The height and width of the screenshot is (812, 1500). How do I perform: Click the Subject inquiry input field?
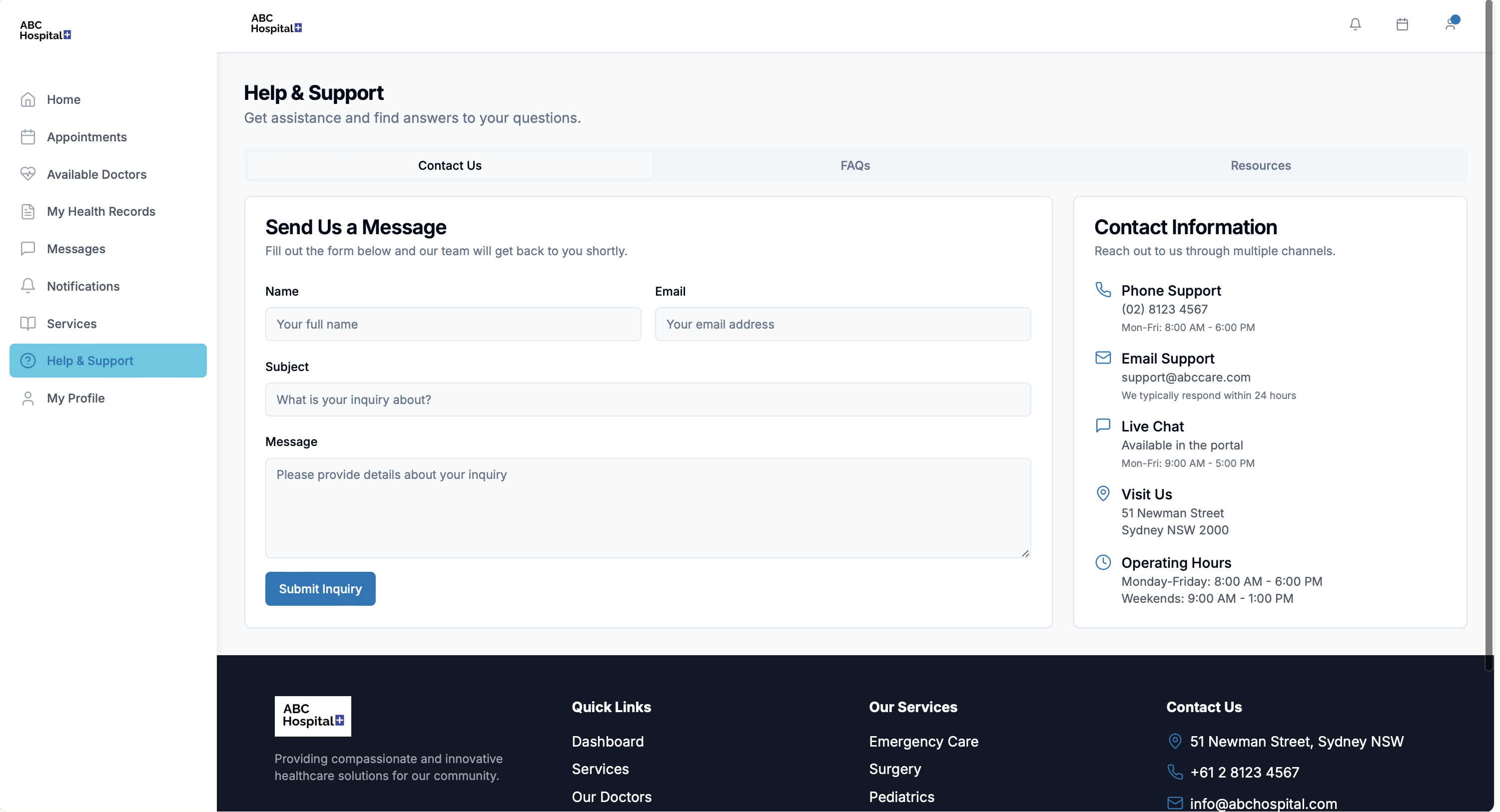coord(648,400)
